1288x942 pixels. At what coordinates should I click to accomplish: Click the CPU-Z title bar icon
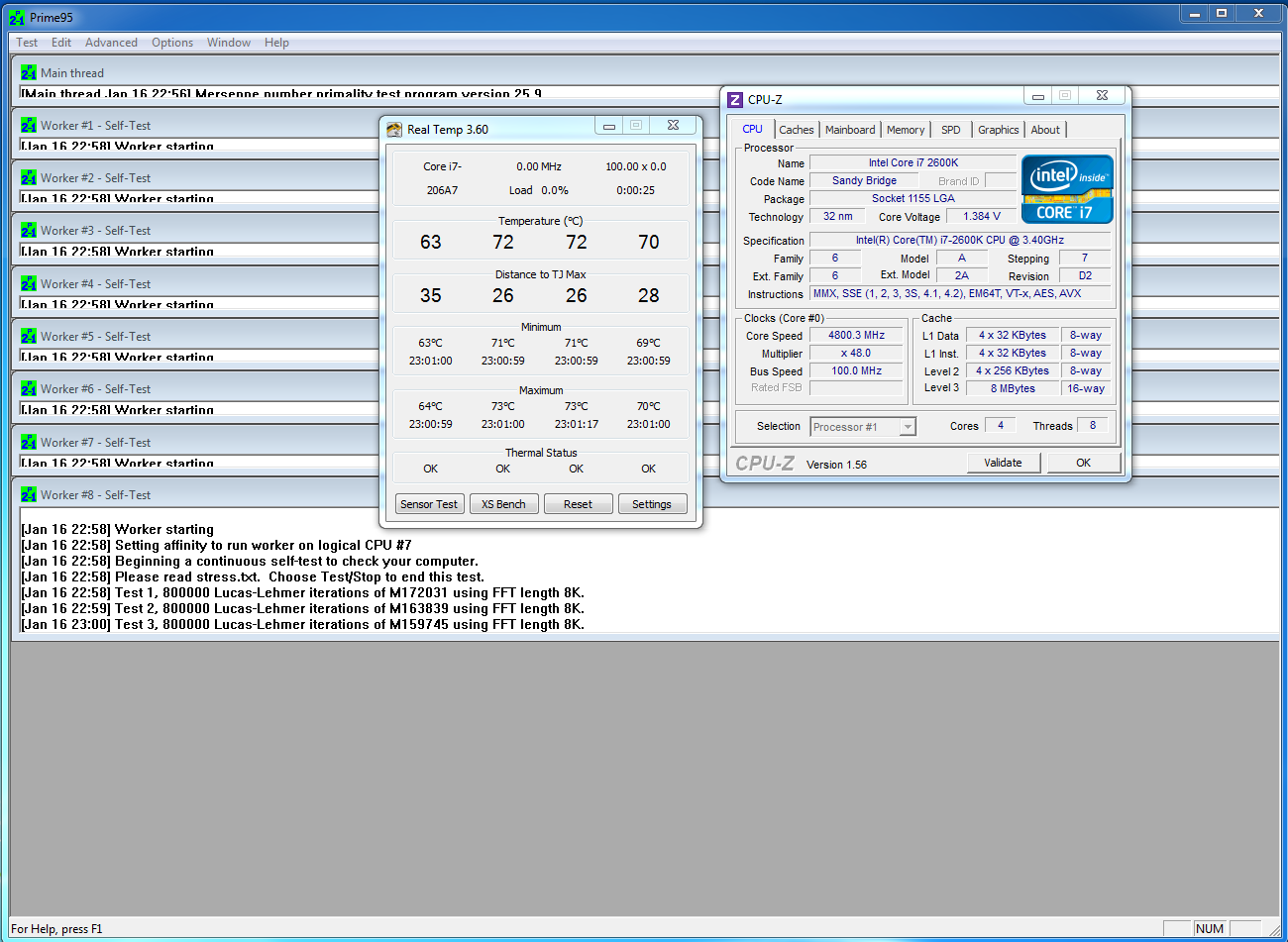point(735,99)
